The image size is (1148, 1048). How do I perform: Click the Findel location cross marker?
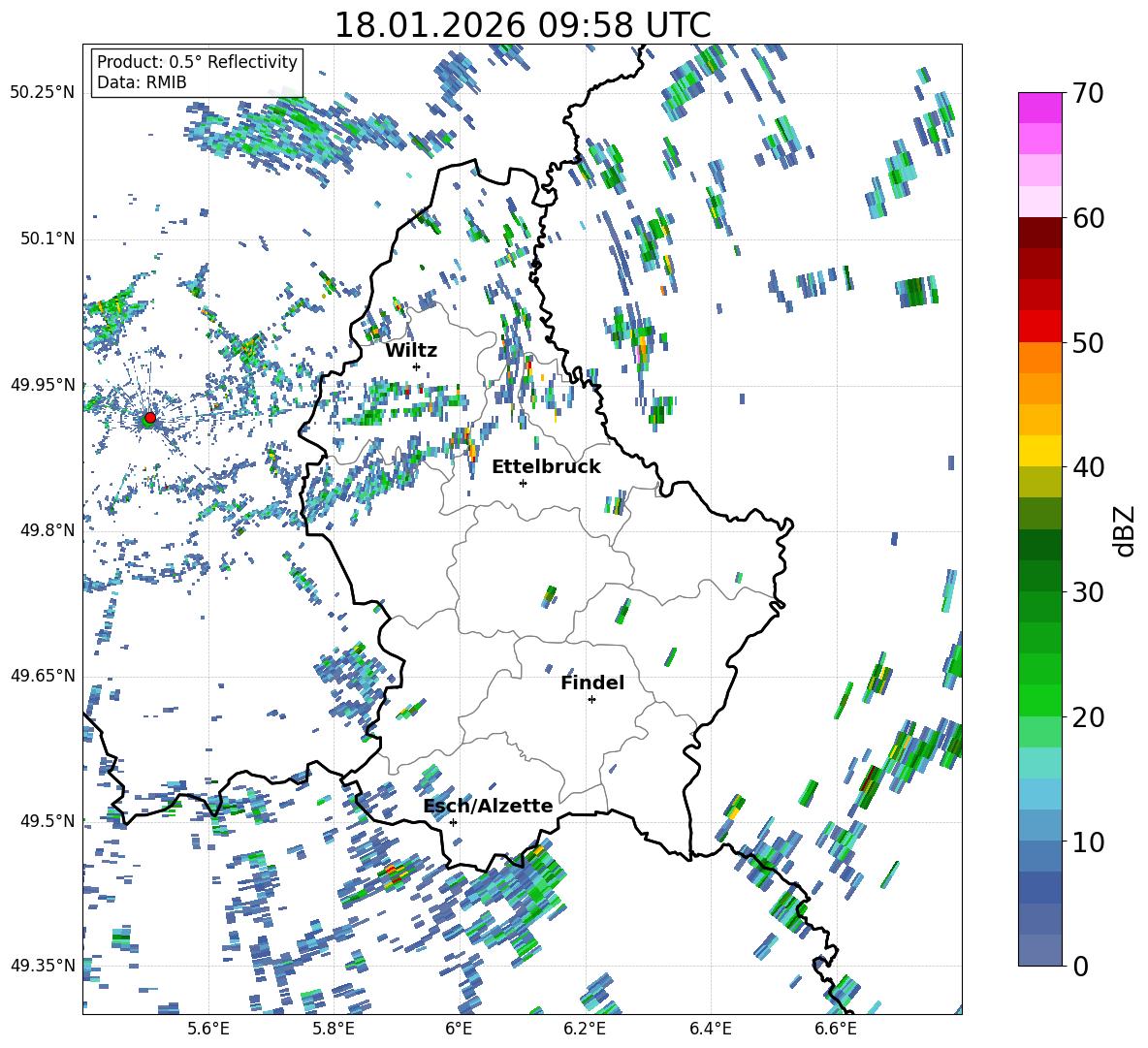[591, 700]
